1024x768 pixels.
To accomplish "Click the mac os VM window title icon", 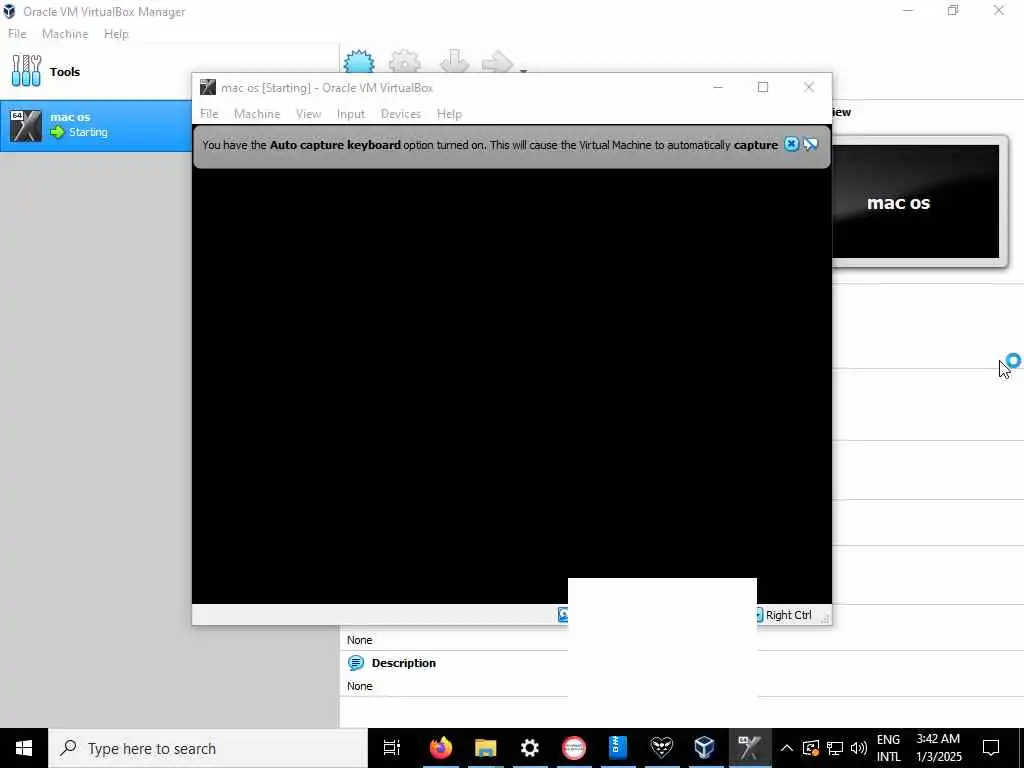I will click(208, 88).
